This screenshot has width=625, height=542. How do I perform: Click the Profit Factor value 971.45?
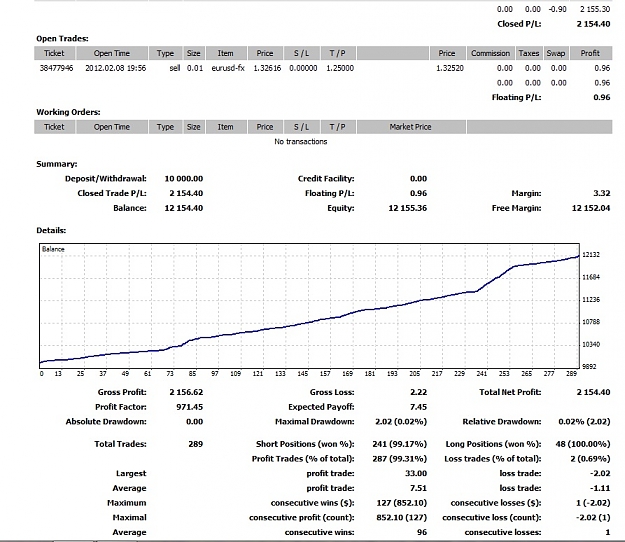point(189,407)
